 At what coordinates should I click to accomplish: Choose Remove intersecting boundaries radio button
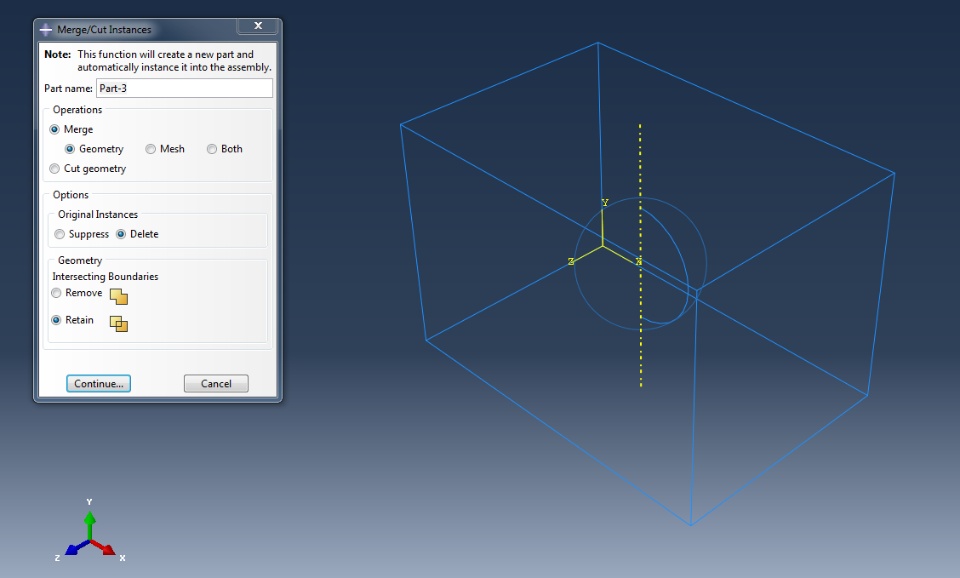point(56,293)
